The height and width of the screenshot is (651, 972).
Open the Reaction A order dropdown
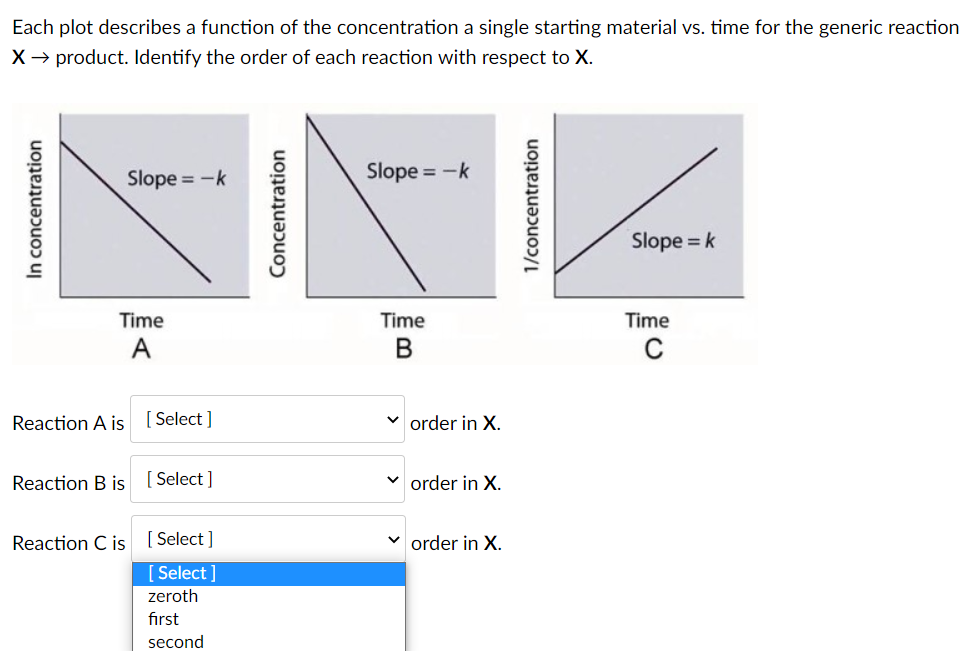(266, 418)
